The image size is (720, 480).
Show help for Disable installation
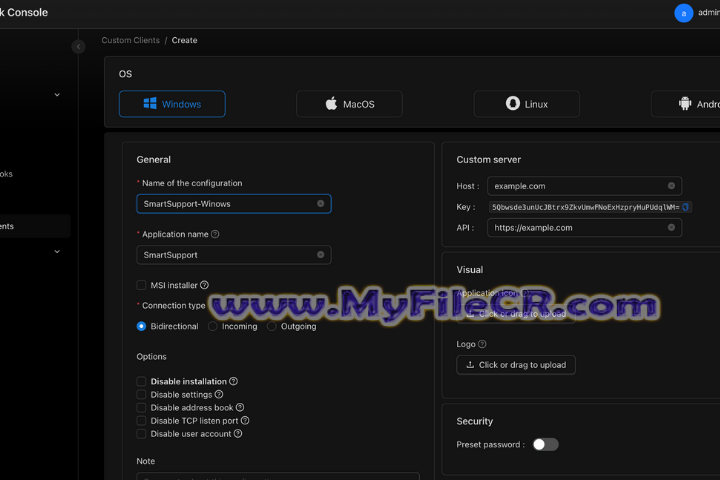click(x=233, y=381)
